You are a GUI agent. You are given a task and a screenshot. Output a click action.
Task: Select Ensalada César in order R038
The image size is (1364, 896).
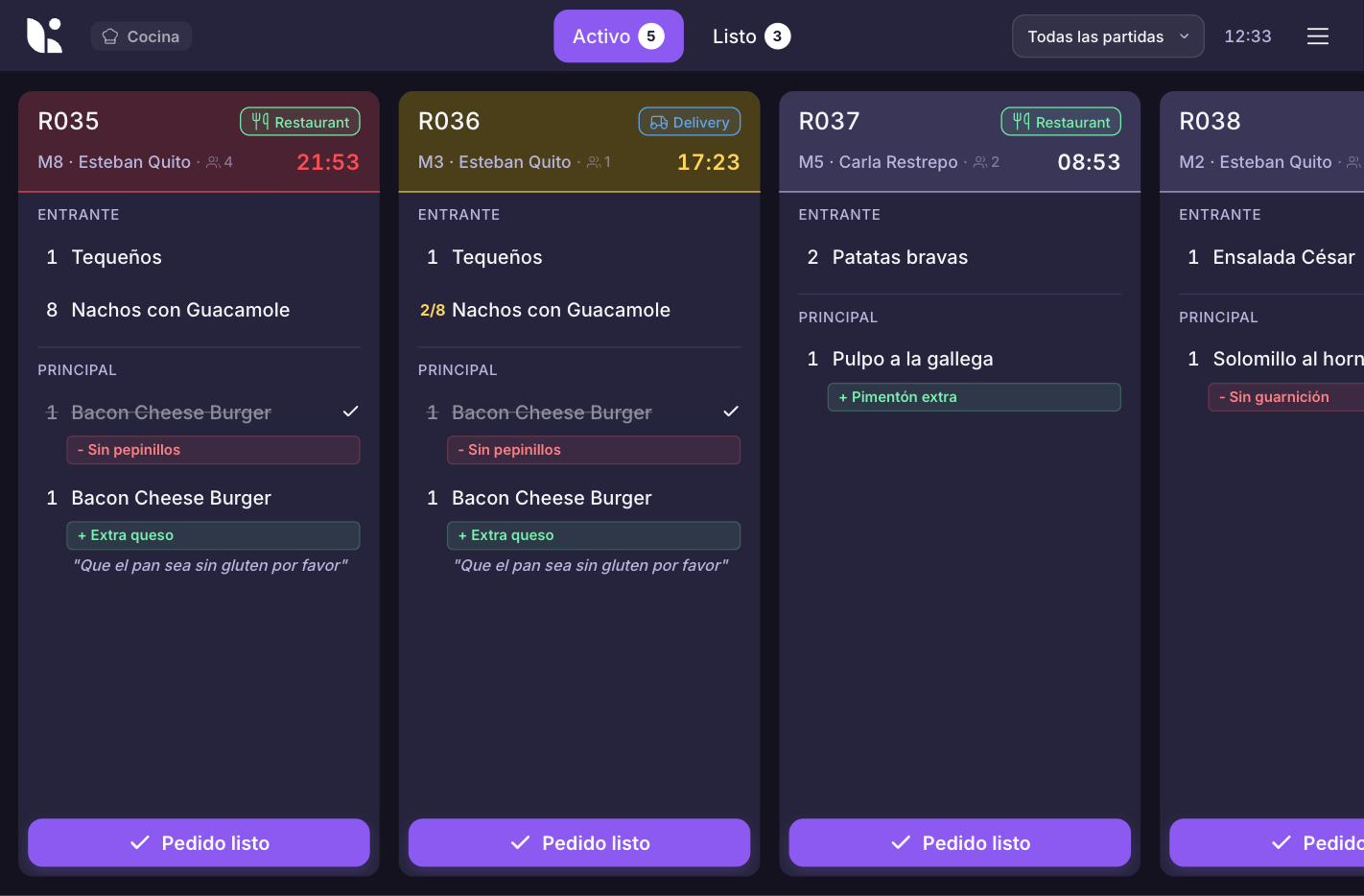(x=1271, y=257)
